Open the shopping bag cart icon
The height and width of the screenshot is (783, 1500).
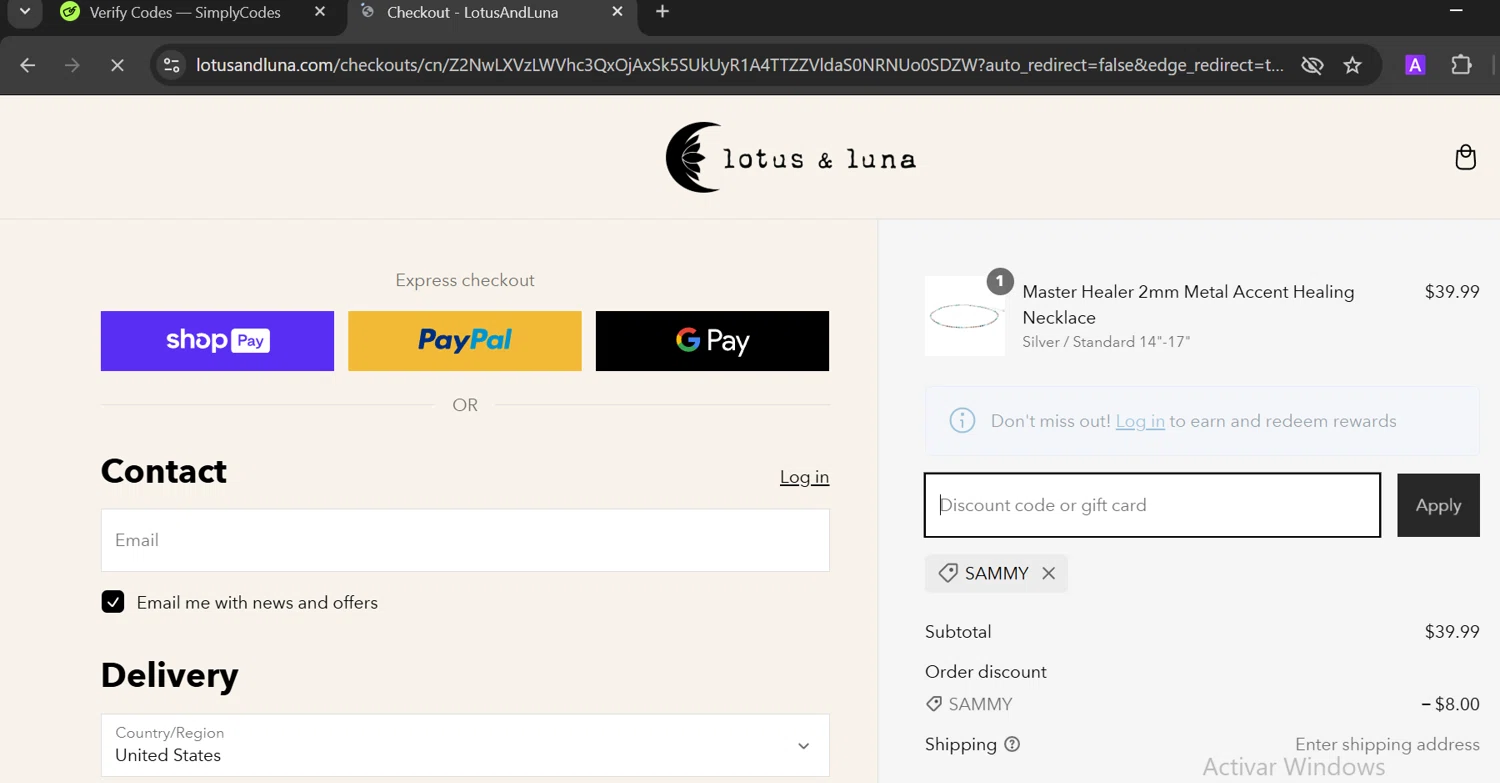tap(1466, 157)
